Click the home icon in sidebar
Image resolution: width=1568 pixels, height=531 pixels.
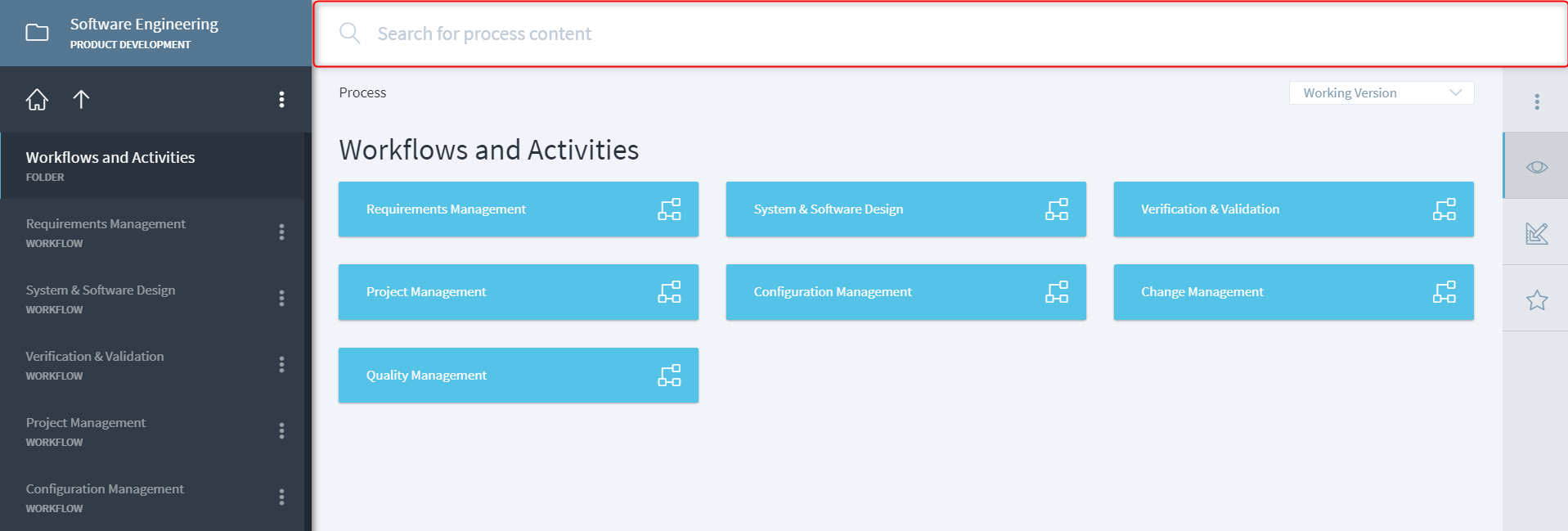click(x=37, y=100)
